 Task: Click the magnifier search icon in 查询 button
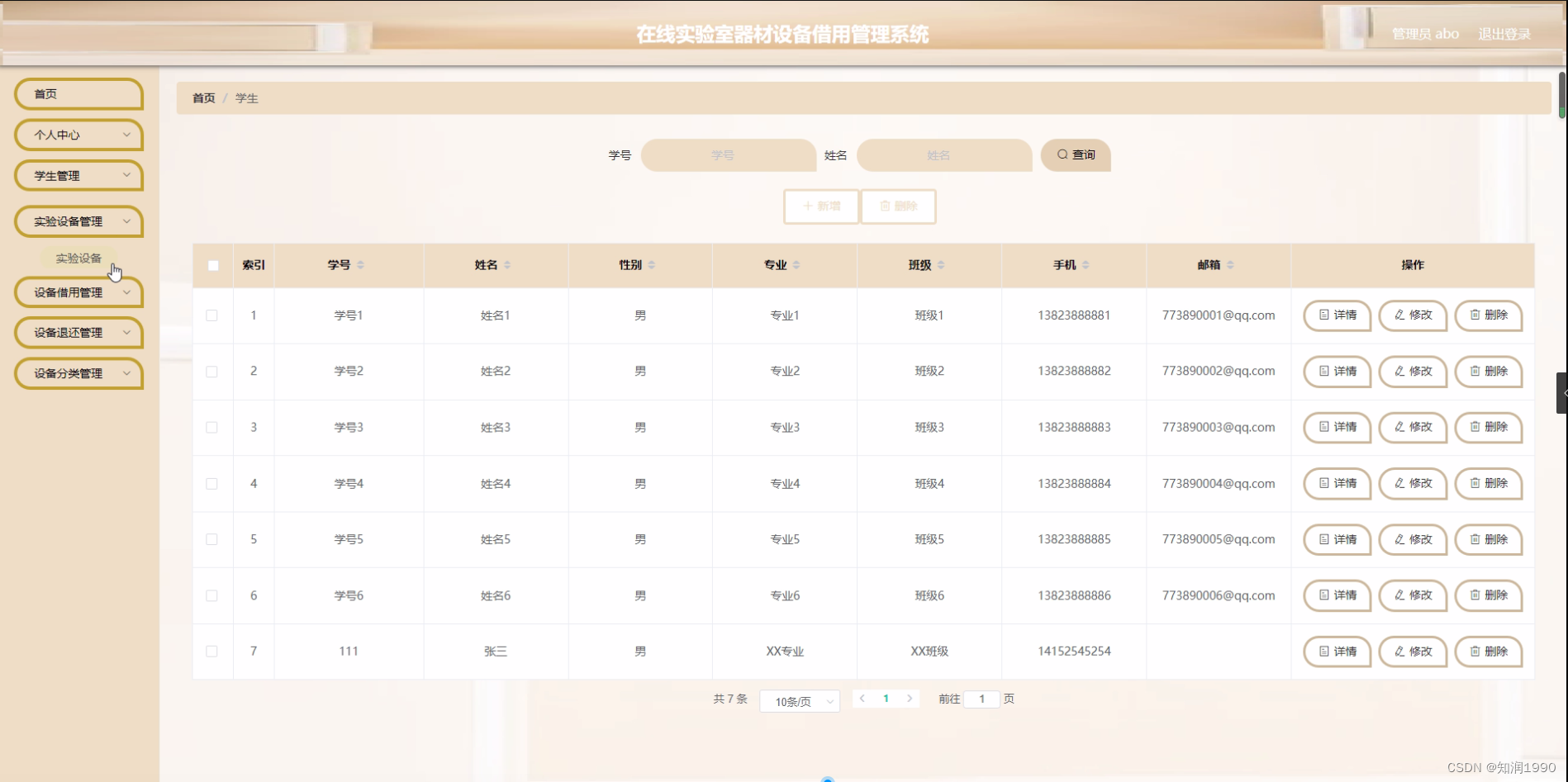(x=1064, y=154)
